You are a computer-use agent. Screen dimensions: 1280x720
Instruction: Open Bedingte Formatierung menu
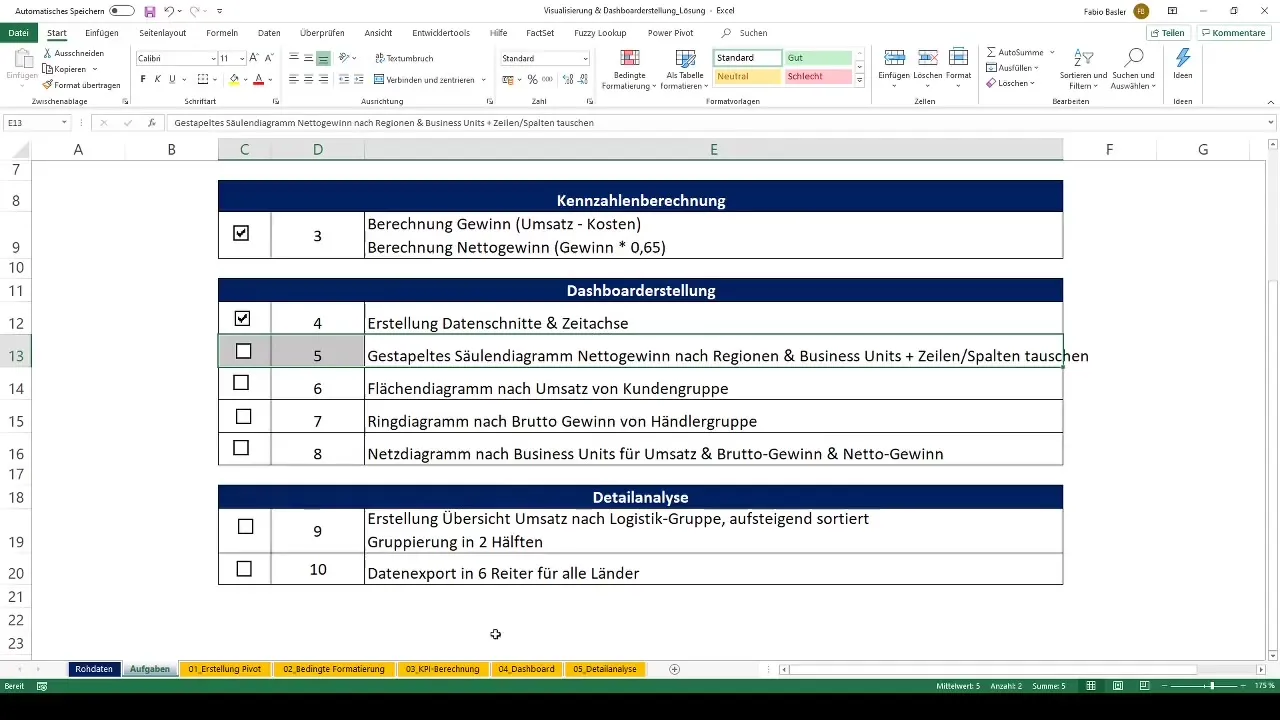[x=628, y=70]
